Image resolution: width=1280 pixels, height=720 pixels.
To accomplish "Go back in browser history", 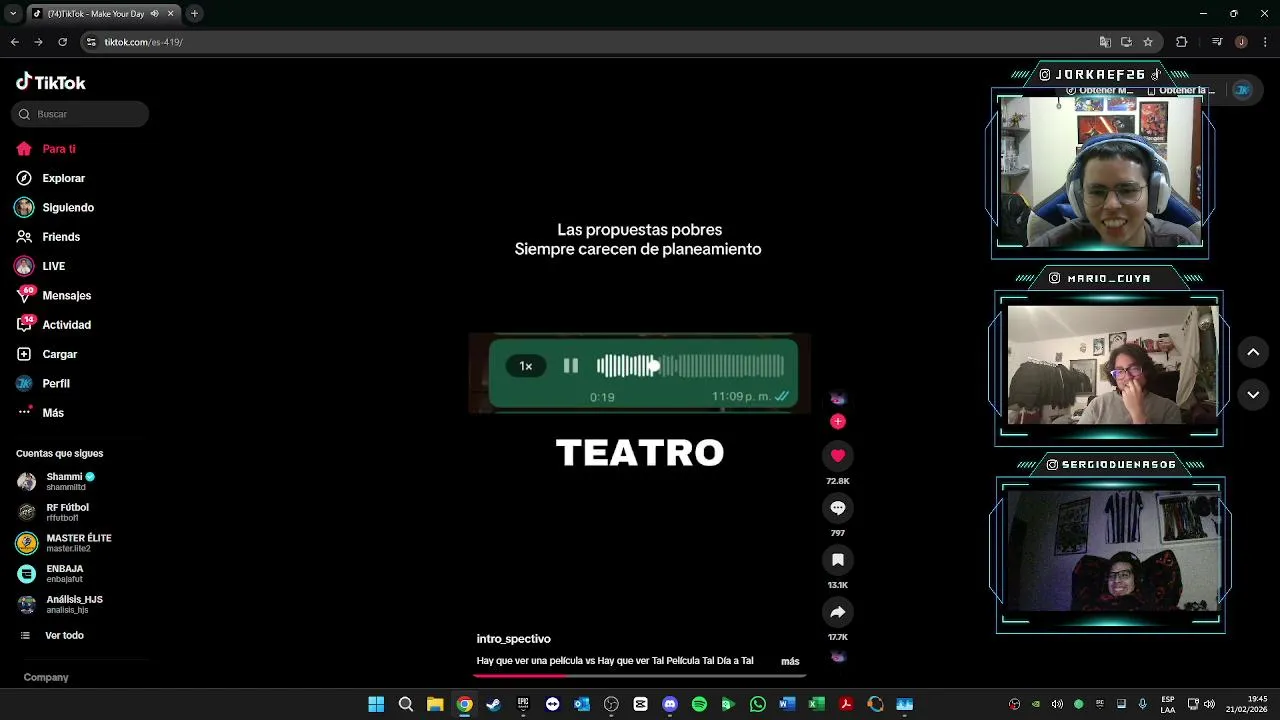I will click(x=14, y=42).
